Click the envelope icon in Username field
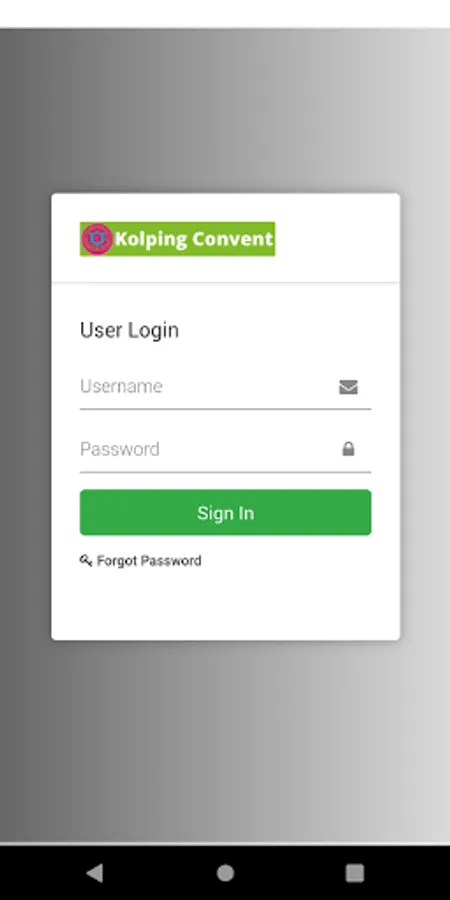This screenshot has width=450, height=900. tap(348, 387)
